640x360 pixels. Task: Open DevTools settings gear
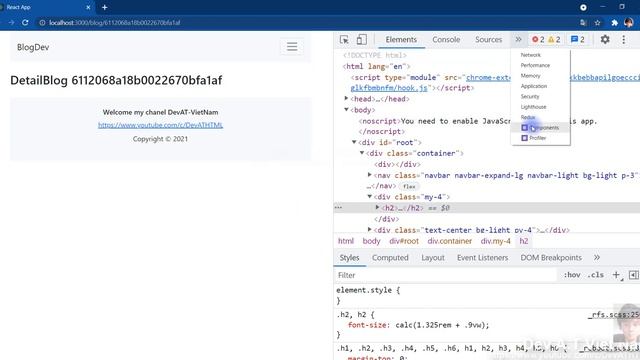point(605,39)
